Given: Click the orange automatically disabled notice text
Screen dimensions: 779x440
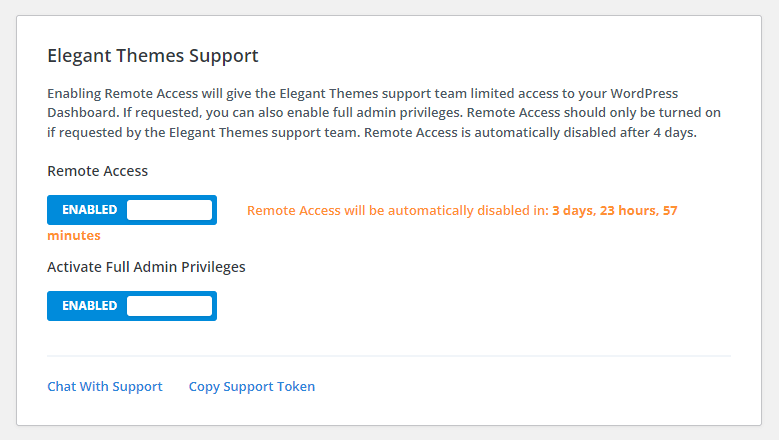Looking at the screenshot, I should (398, 211).
